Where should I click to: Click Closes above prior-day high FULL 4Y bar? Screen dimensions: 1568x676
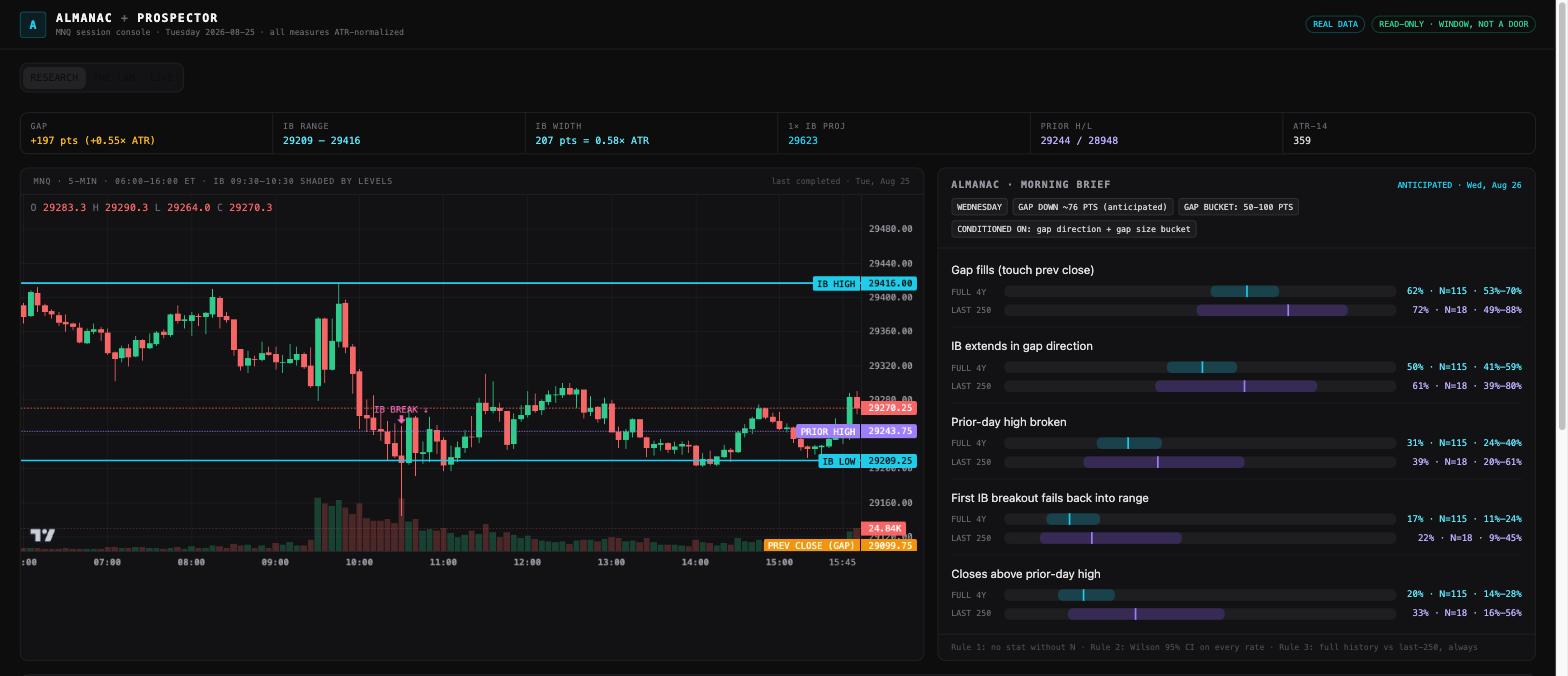click(x=1200, y=595)
